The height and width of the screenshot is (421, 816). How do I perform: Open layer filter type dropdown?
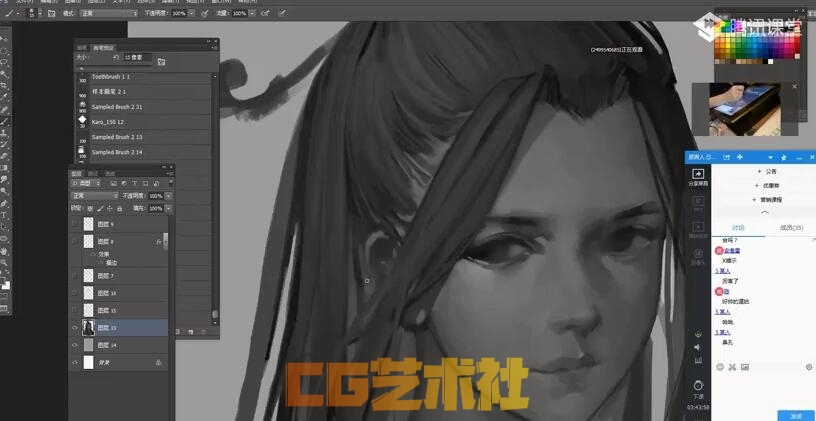point(86,183)
